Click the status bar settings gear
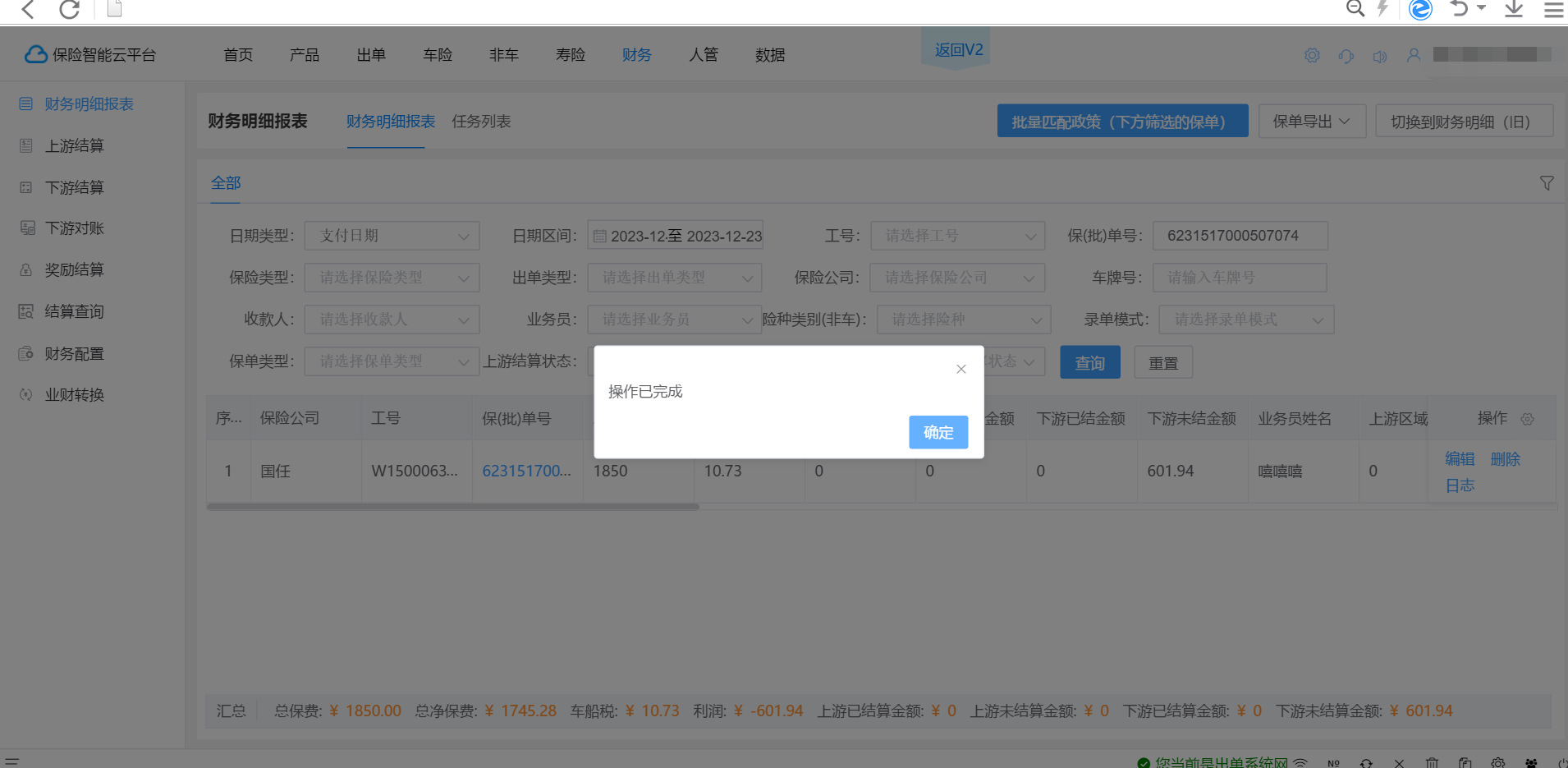The height and width of the screenshot is (768, 1568). point(1498,763)
